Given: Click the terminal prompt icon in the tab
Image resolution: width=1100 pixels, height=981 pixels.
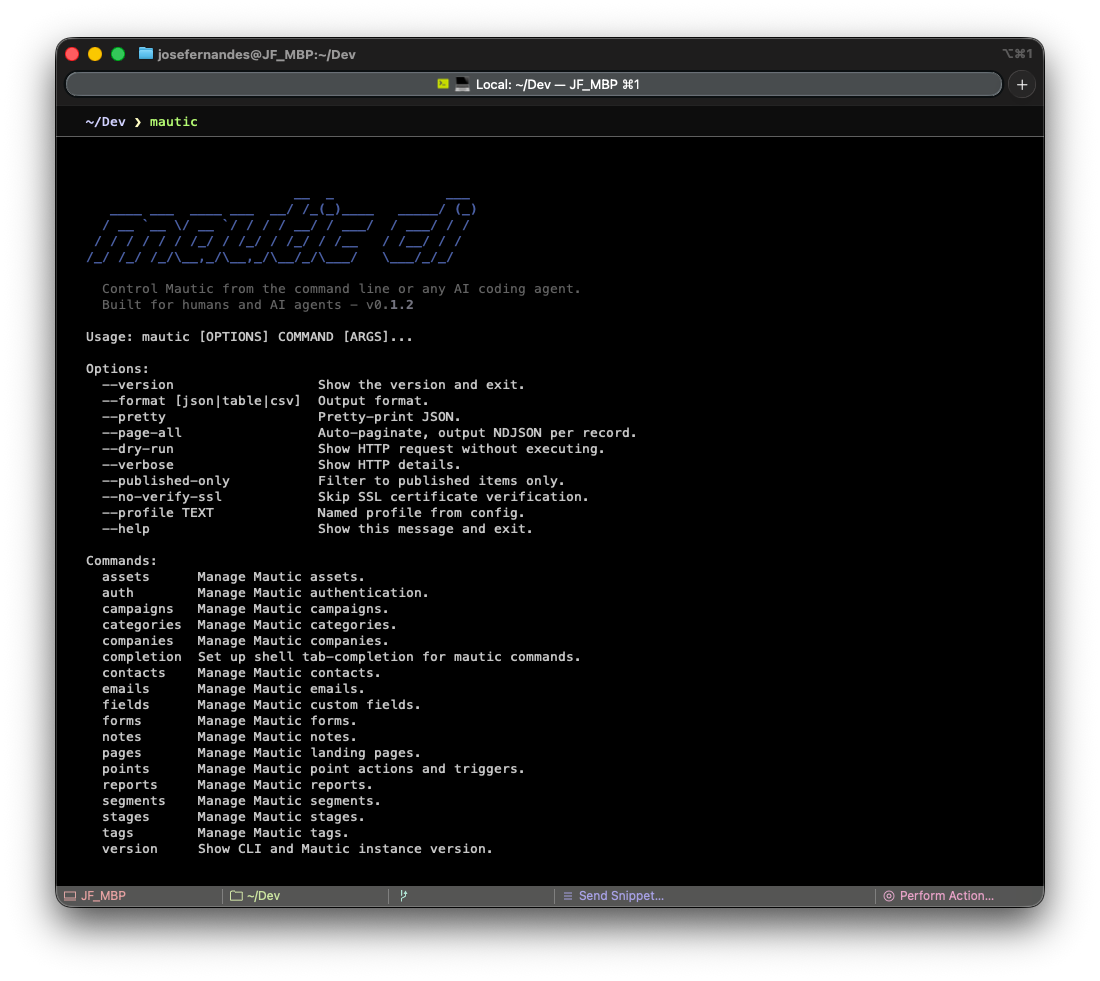Looking at the screenshot, I should pyautogui.click(x=443, y=84).
